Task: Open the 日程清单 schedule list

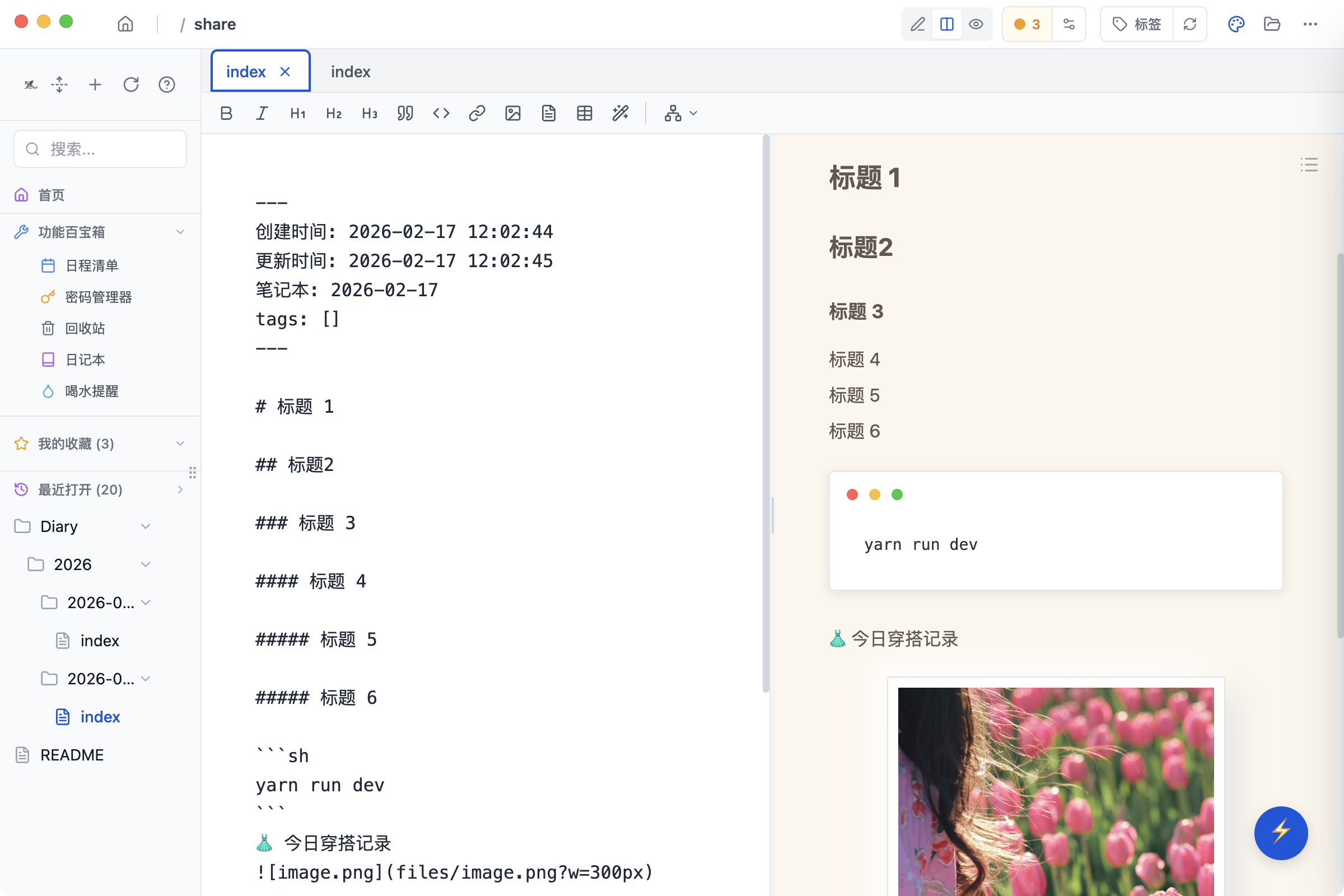Action: pos(91,265)
